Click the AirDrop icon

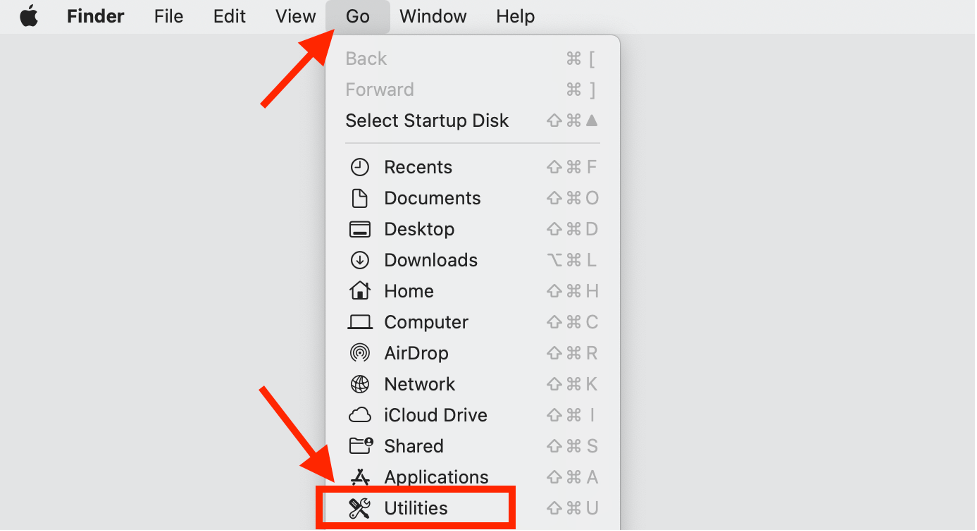point(359,353)
